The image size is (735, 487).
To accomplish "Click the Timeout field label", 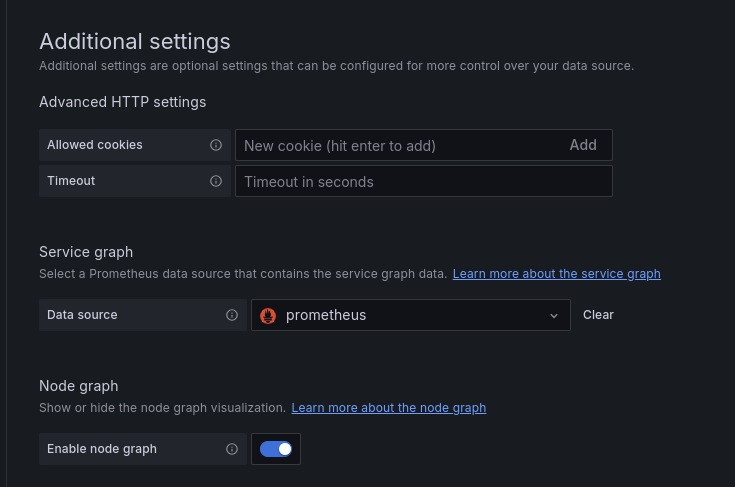I will coord(71,181).
